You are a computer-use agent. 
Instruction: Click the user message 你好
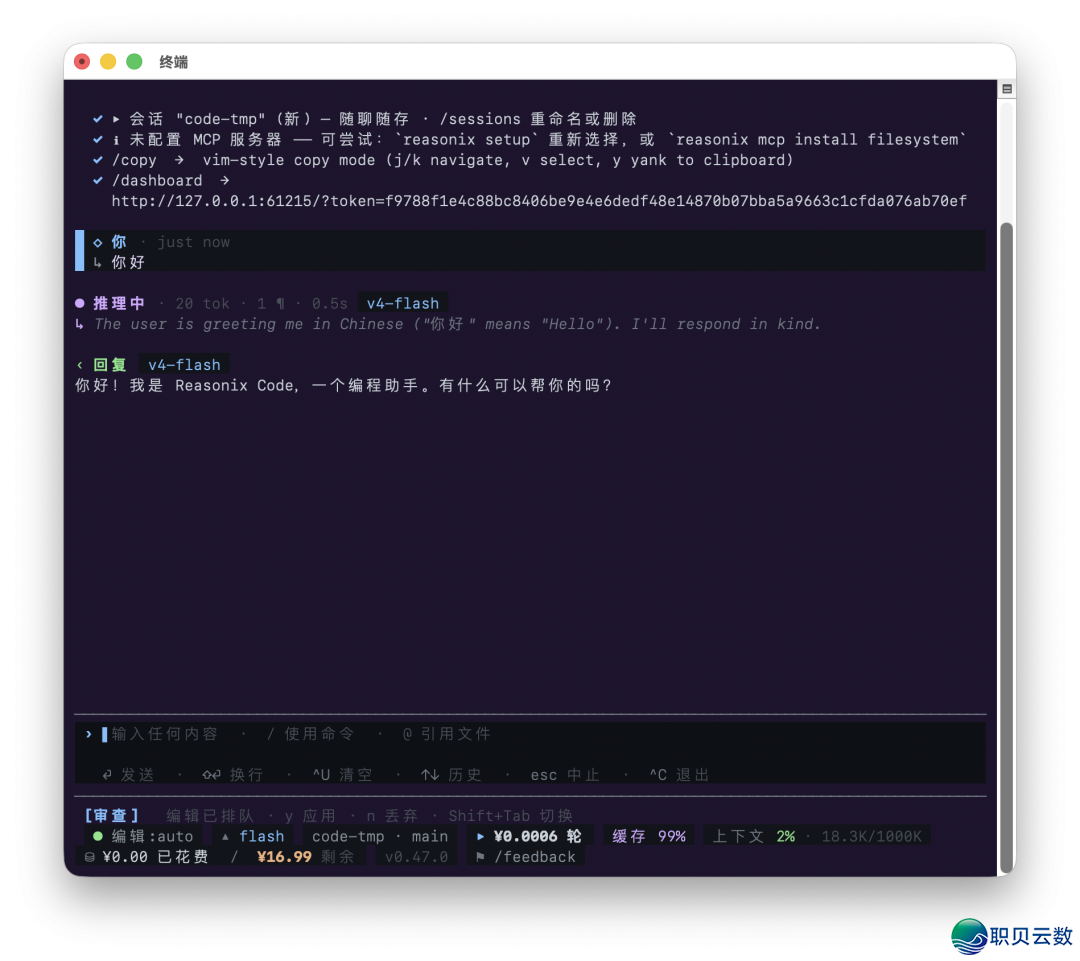point(128,262)
